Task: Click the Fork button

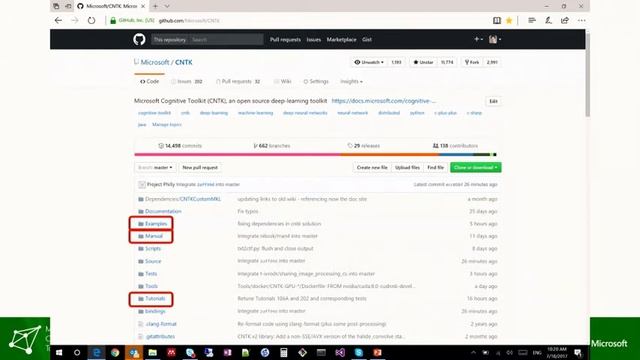Action: coord(472,62)
